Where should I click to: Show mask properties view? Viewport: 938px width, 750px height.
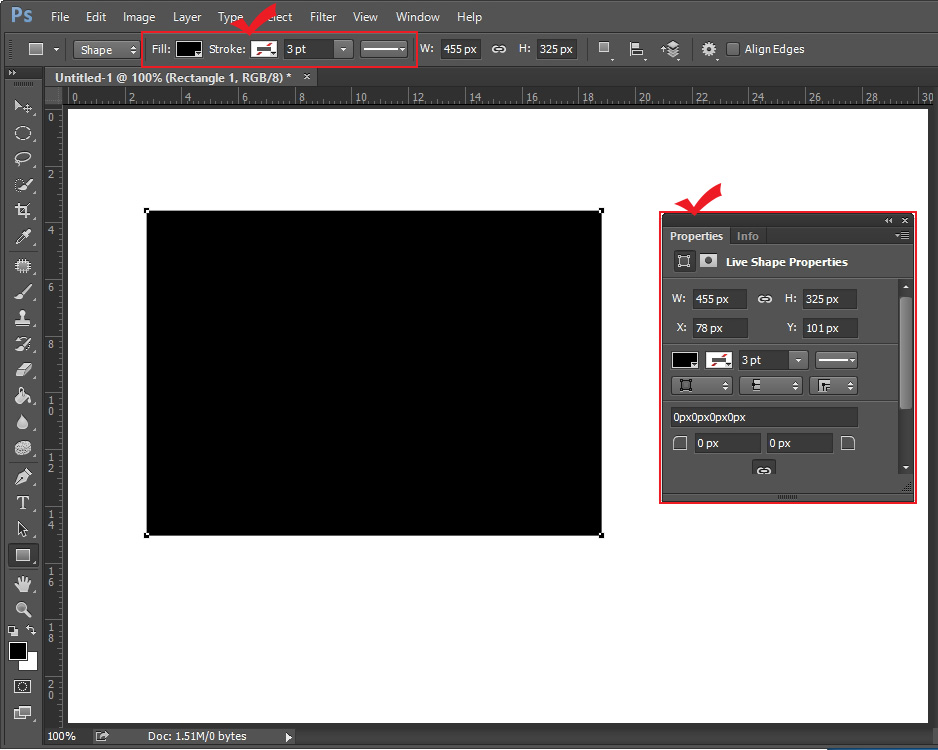pyautogui.click(x=709, y=261)
